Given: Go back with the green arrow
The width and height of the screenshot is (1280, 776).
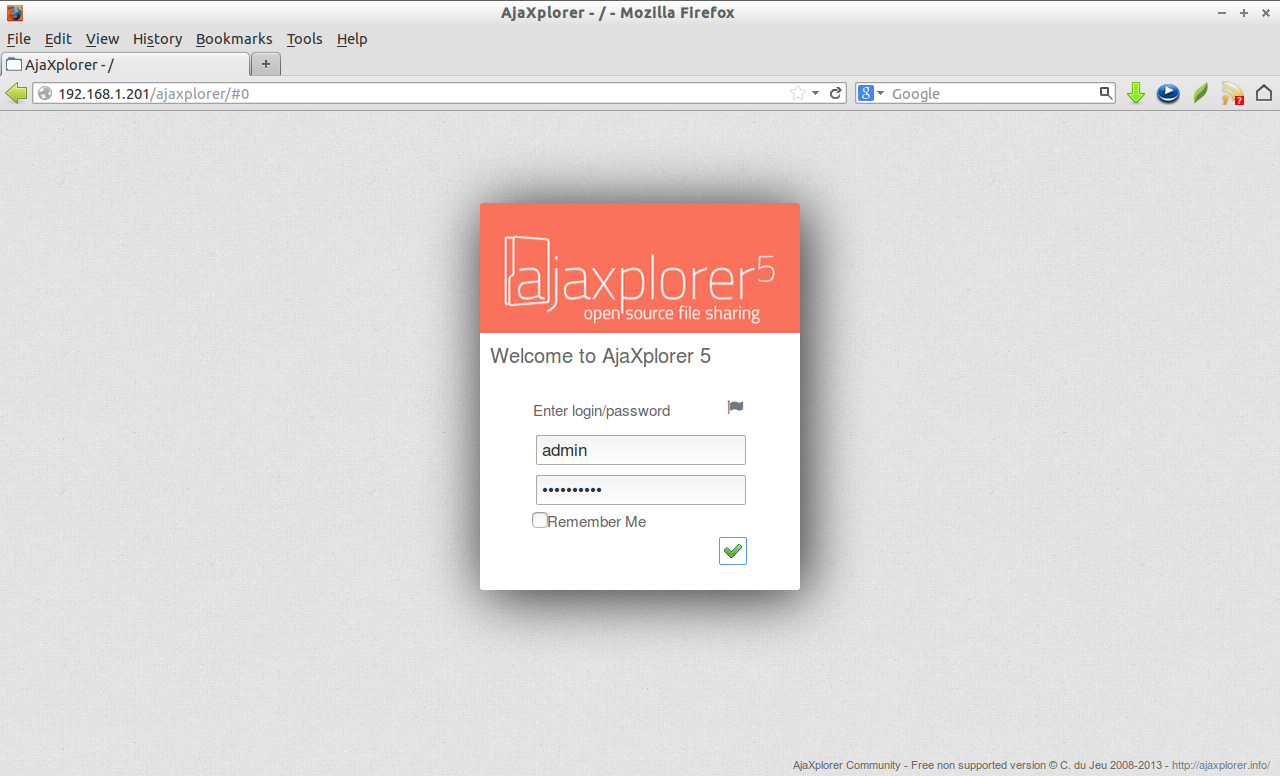Looking at the screenshot, I should [16, 93].
